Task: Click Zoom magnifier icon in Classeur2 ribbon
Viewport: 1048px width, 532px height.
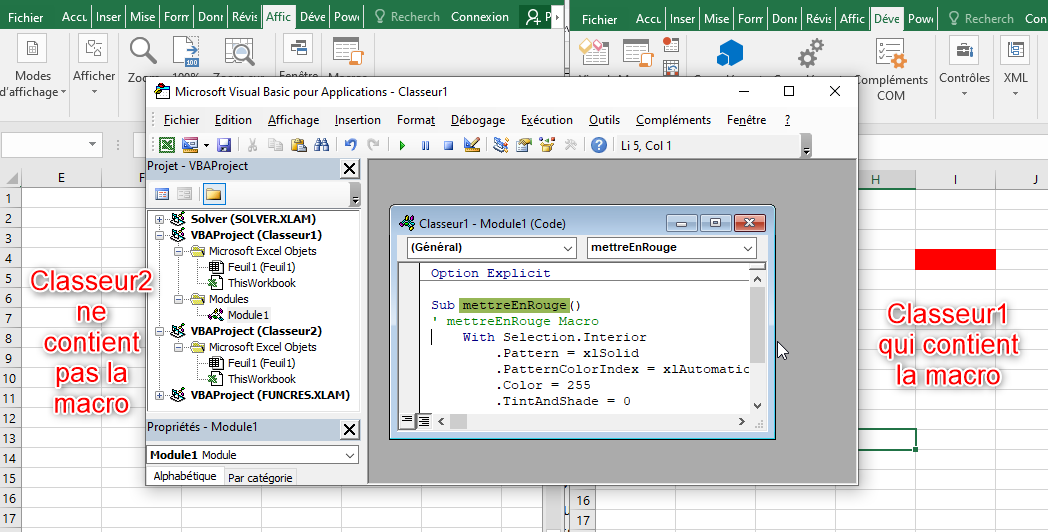Action: coord(144,52)
